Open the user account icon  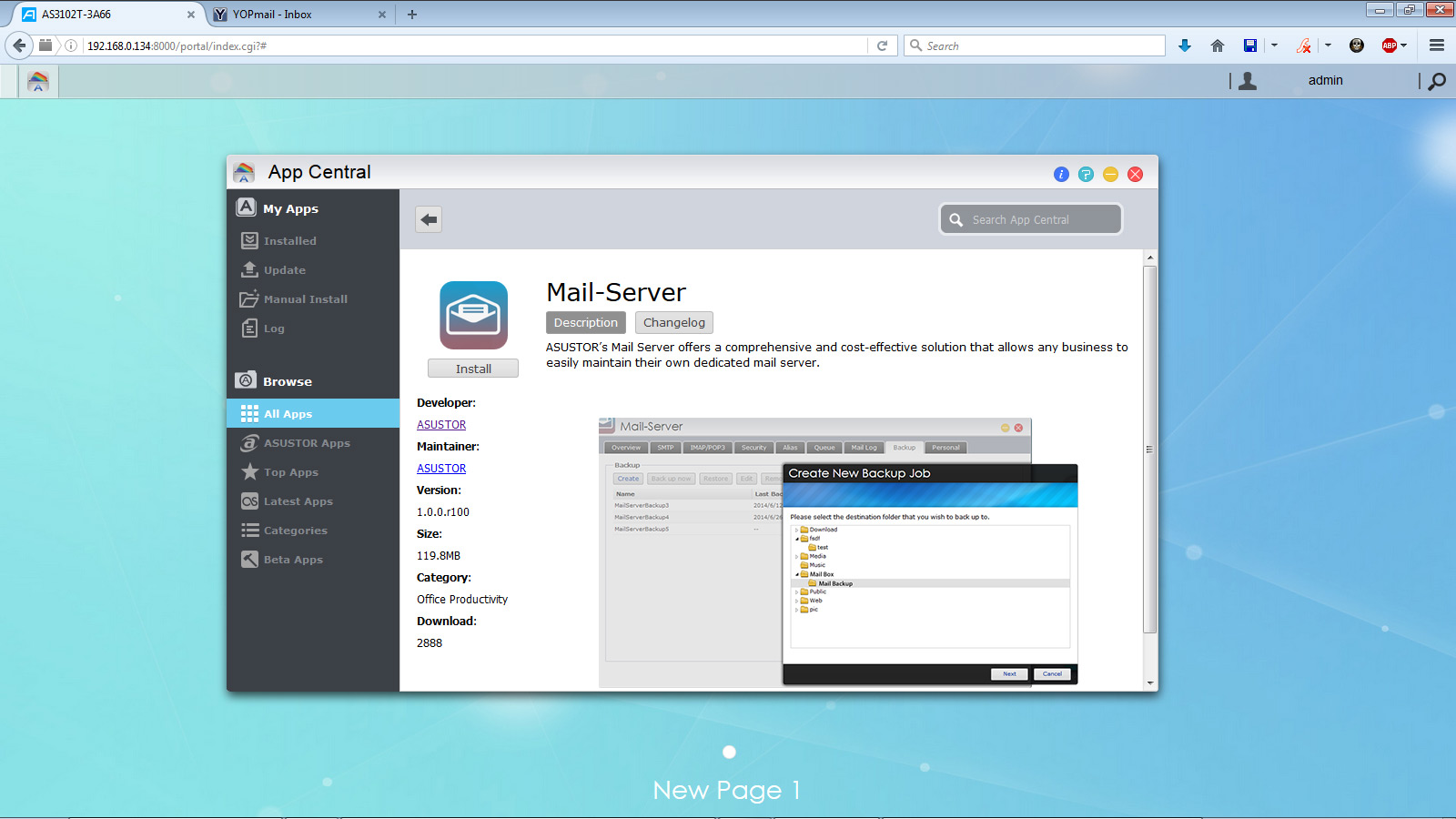coord(1248,81)
